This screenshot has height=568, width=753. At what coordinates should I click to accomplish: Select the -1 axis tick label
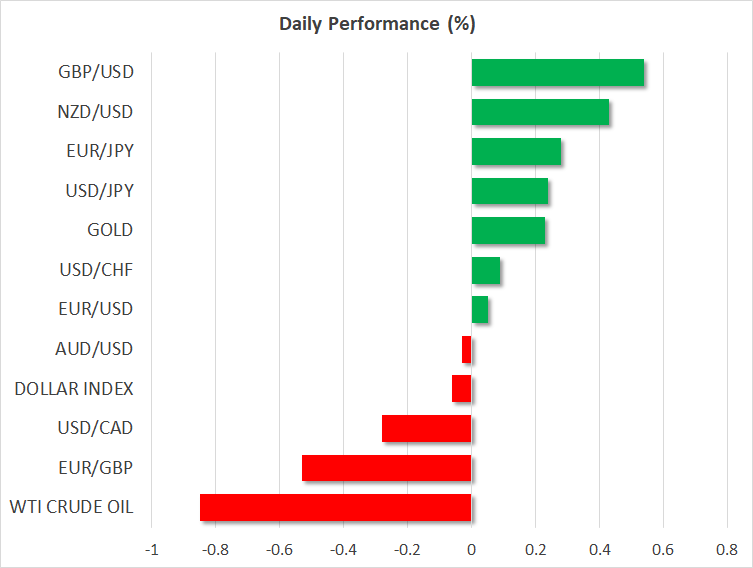[x=151, y=549]
